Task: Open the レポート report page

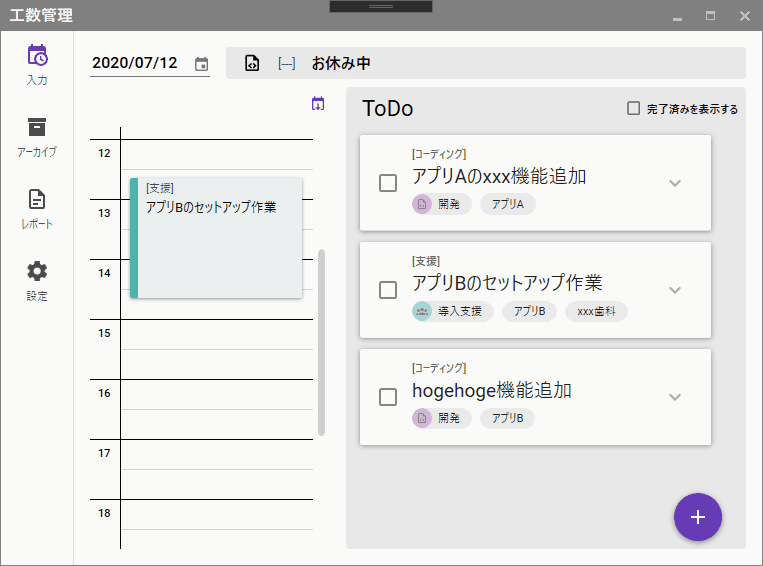Action: click(x=37, y=209)
